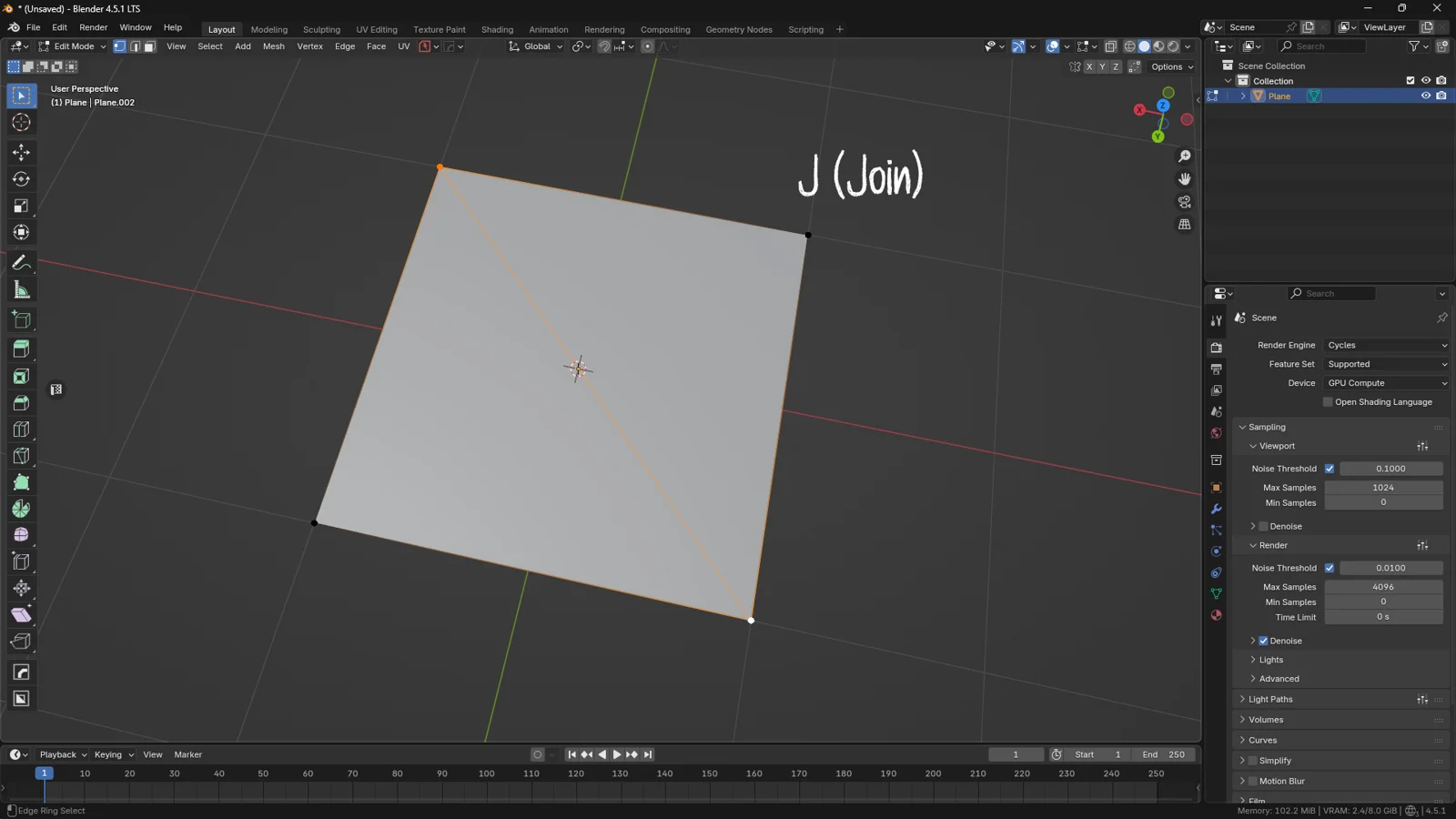Expand the Volumes panel
Image resolution: width=1456 pixels, height=819 pixels.
coord(1266,720)
